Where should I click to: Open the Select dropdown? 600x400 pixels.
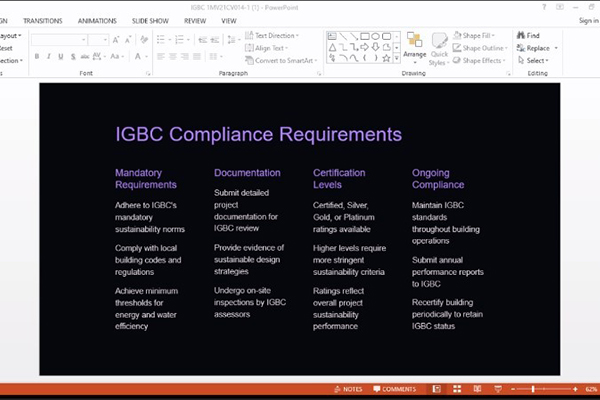tap(533, 60)
